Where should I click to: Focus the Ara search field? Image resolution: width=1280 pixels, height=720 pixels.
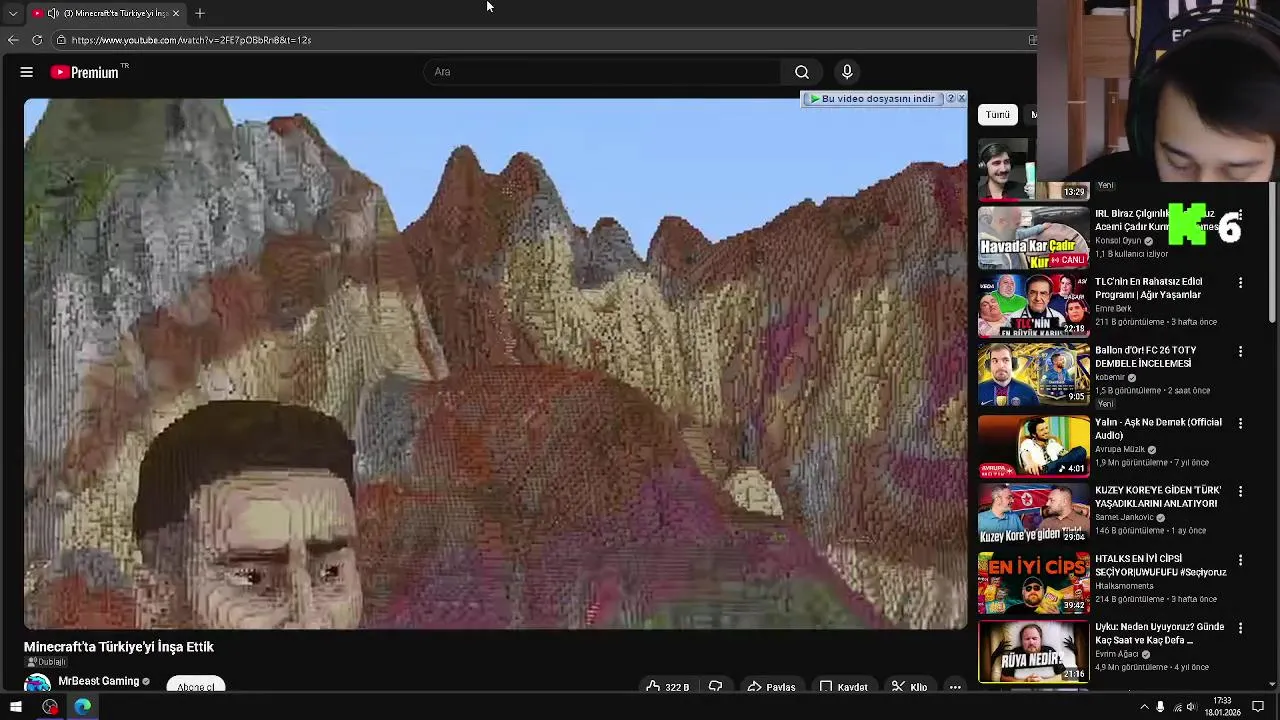coord(603,72)
